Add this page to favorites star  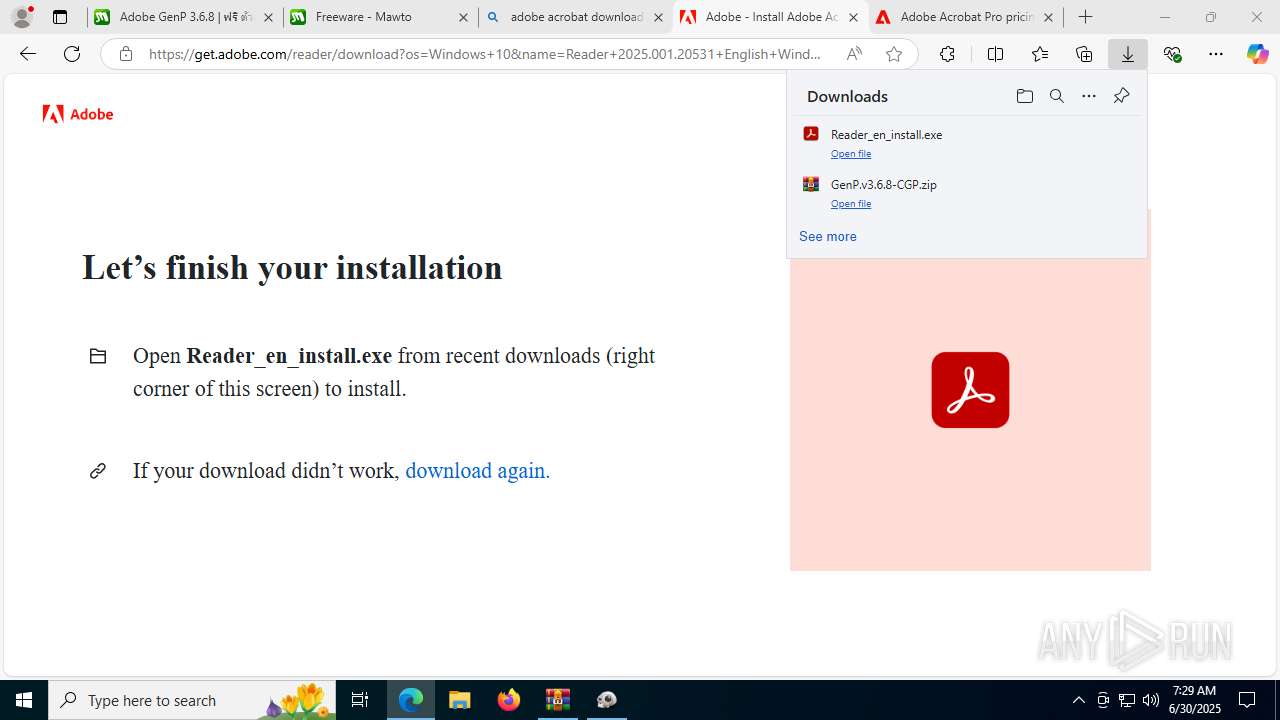pos(894,54)
